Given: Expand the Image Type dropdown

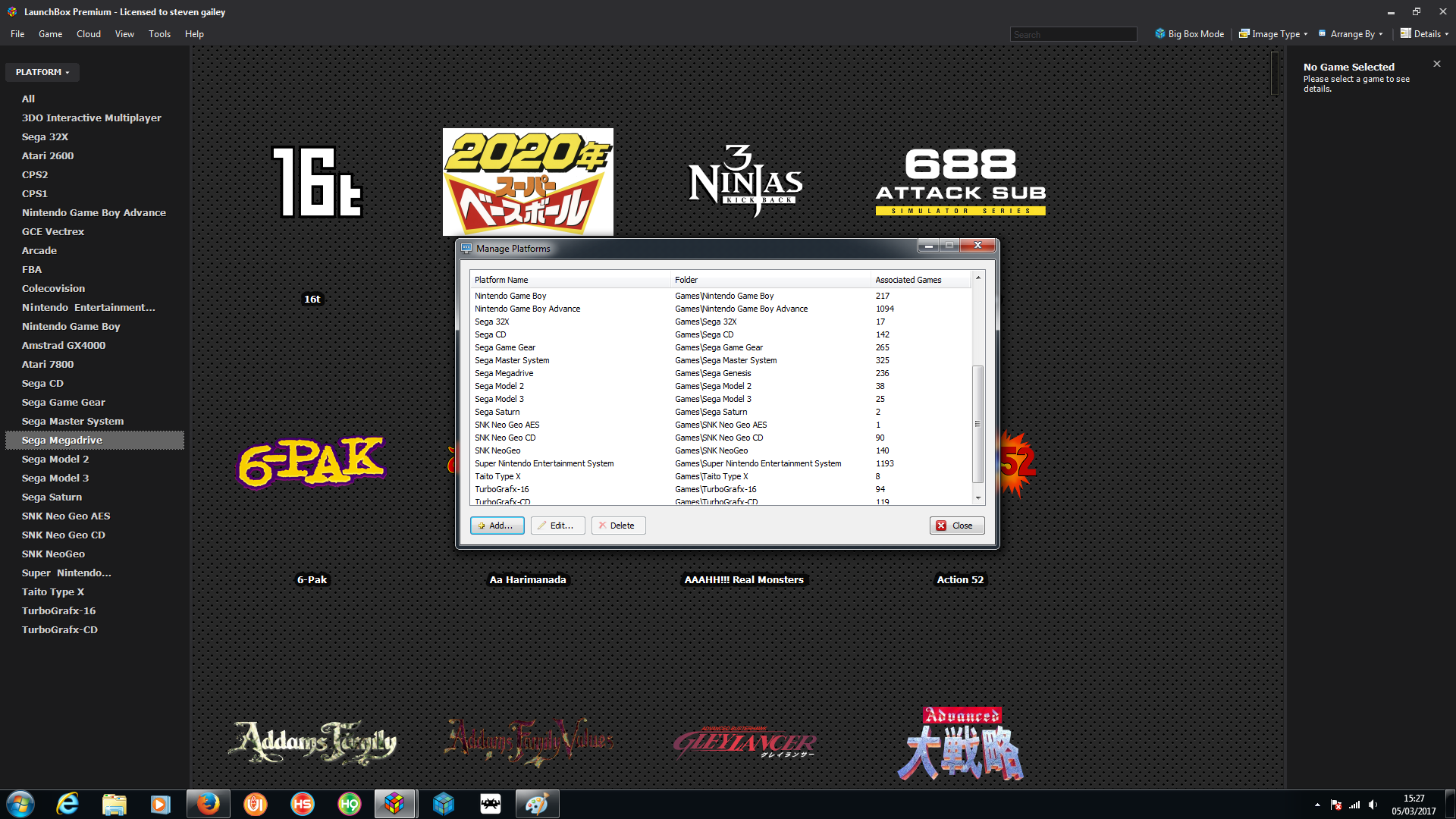Looking at the screenshot, I should click(1273, 34).
